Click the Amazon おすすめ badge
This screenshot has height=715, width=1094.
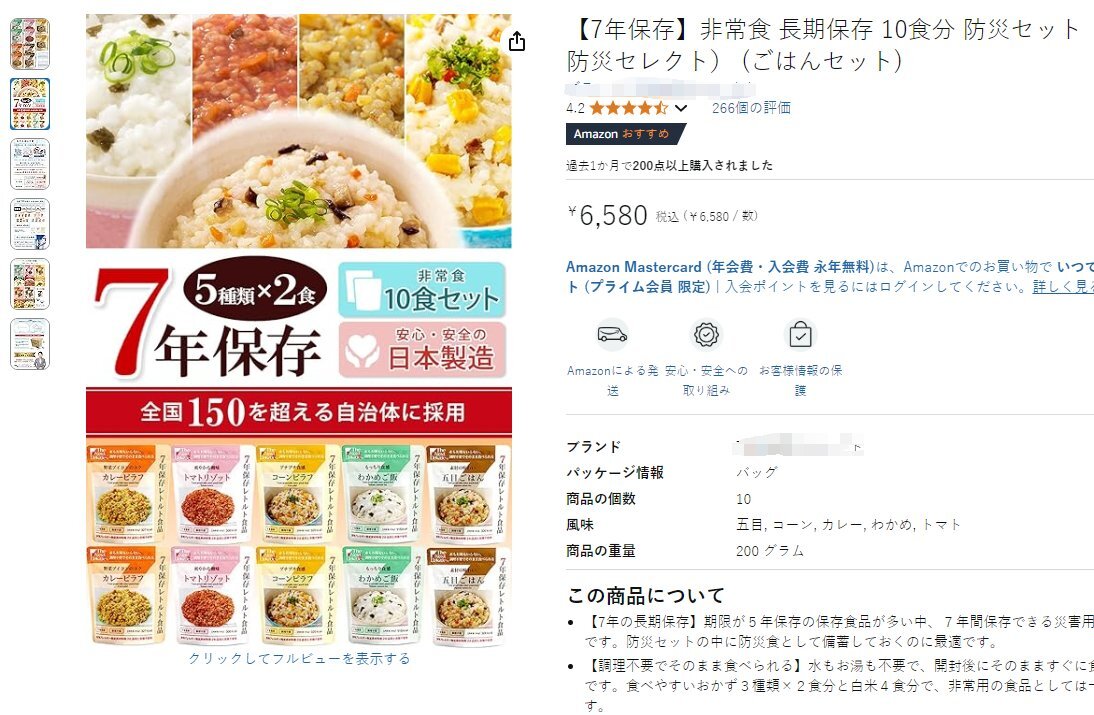[x=626, y=134]
